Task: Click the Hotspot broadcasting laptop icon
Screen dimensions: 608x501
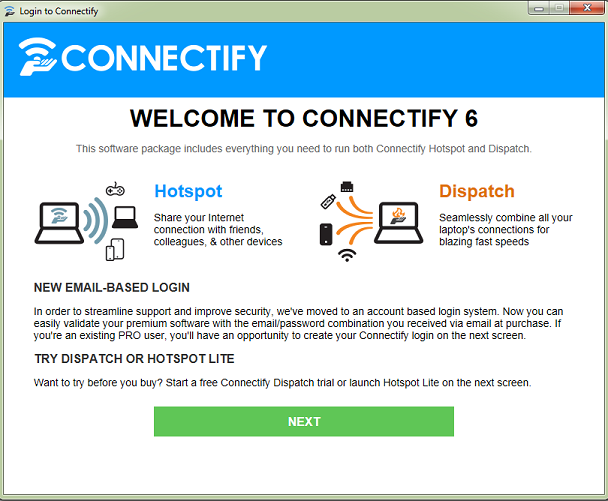Action: click(x=59, y=223)
